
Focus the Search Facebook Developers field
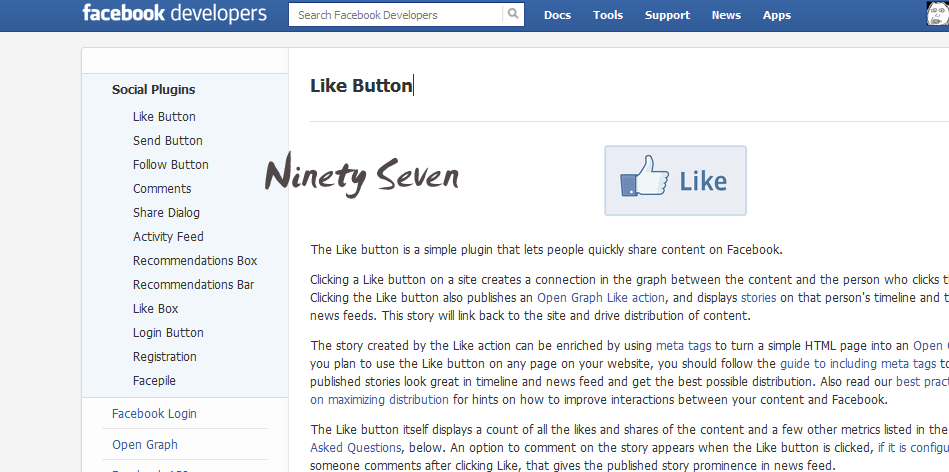[396, 15]
